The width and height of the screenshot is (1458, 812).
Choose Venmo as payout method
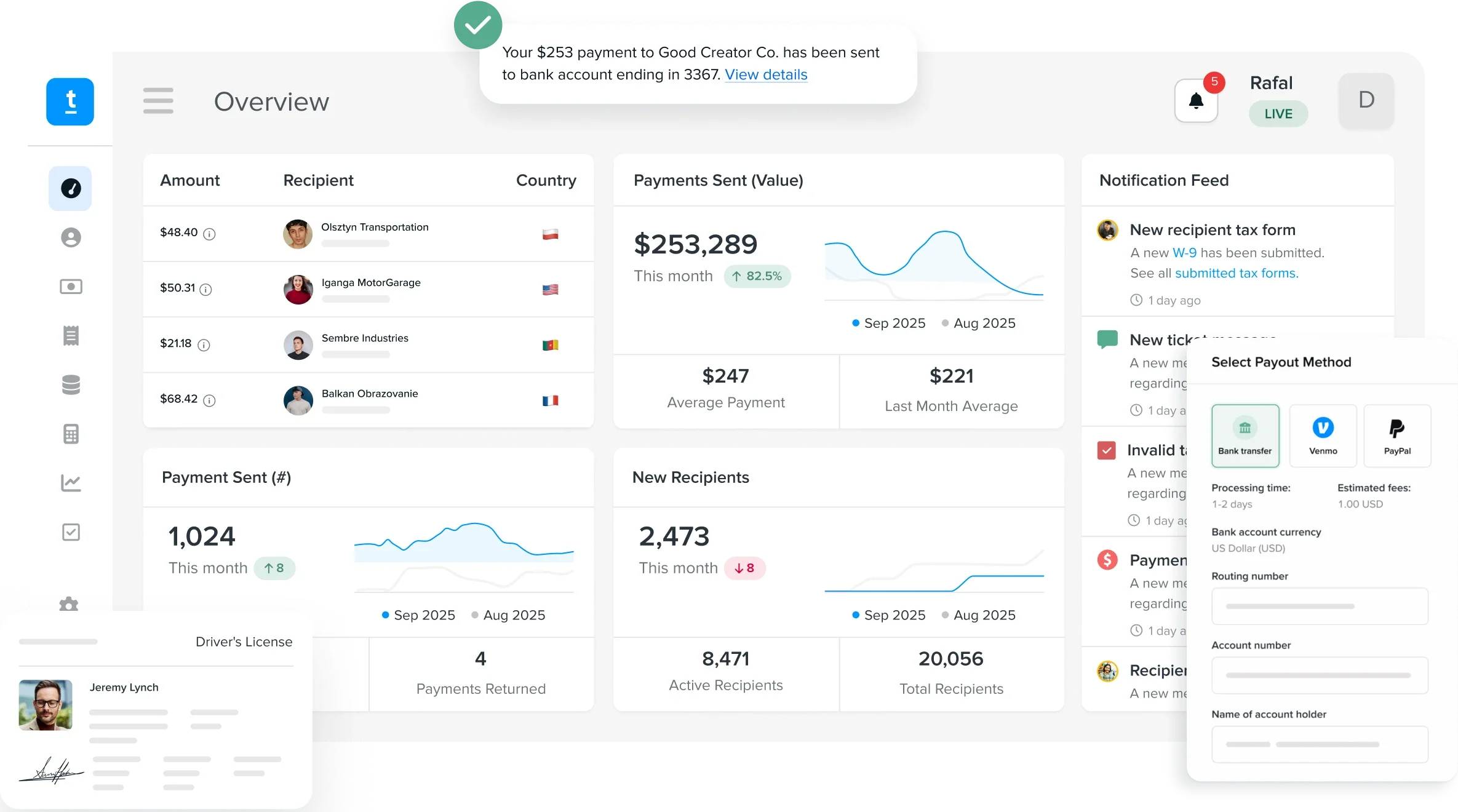[x=1323, y=436]
